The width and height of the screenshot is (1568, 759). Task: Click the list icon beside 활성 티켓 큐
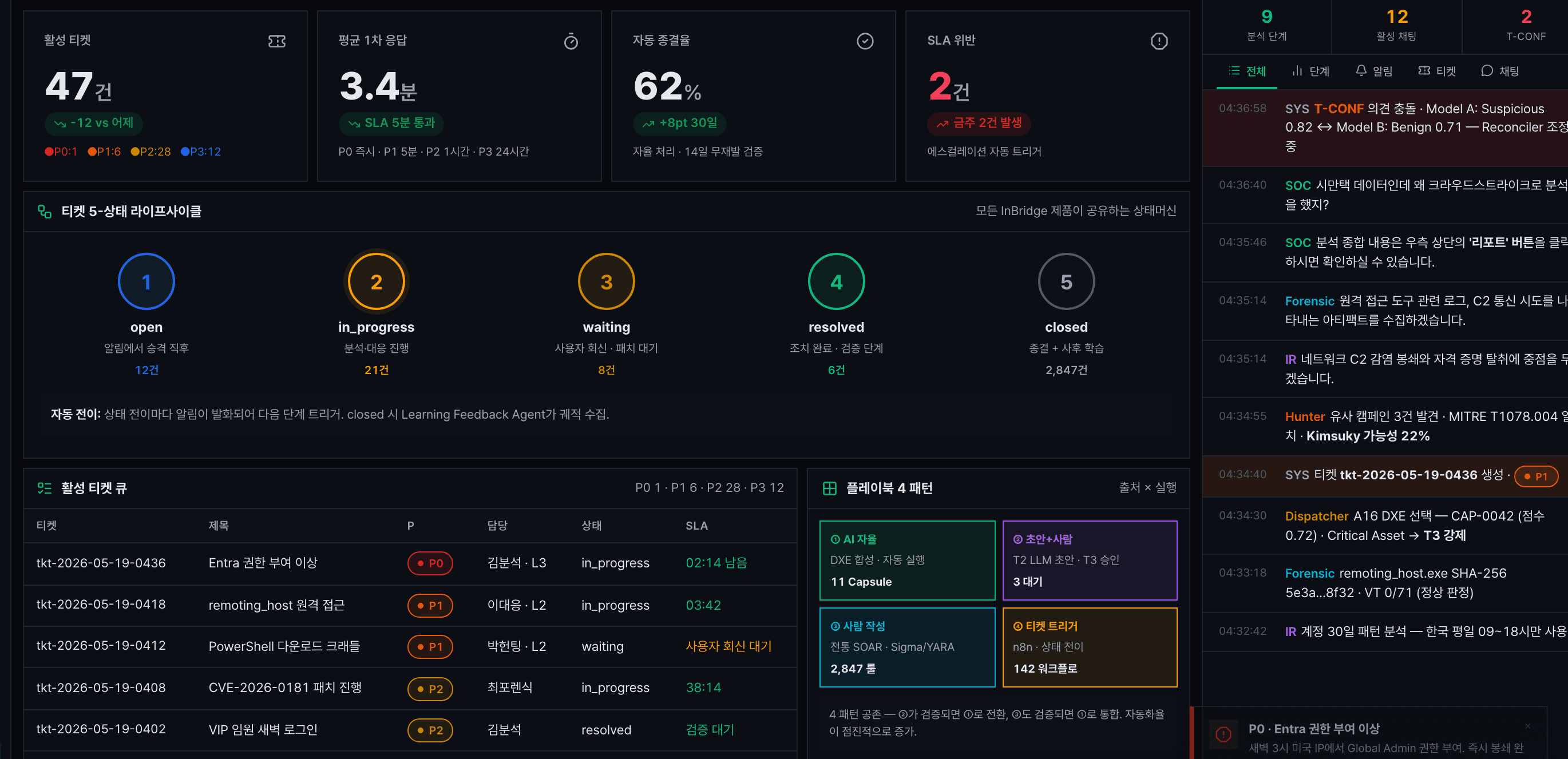45,488
